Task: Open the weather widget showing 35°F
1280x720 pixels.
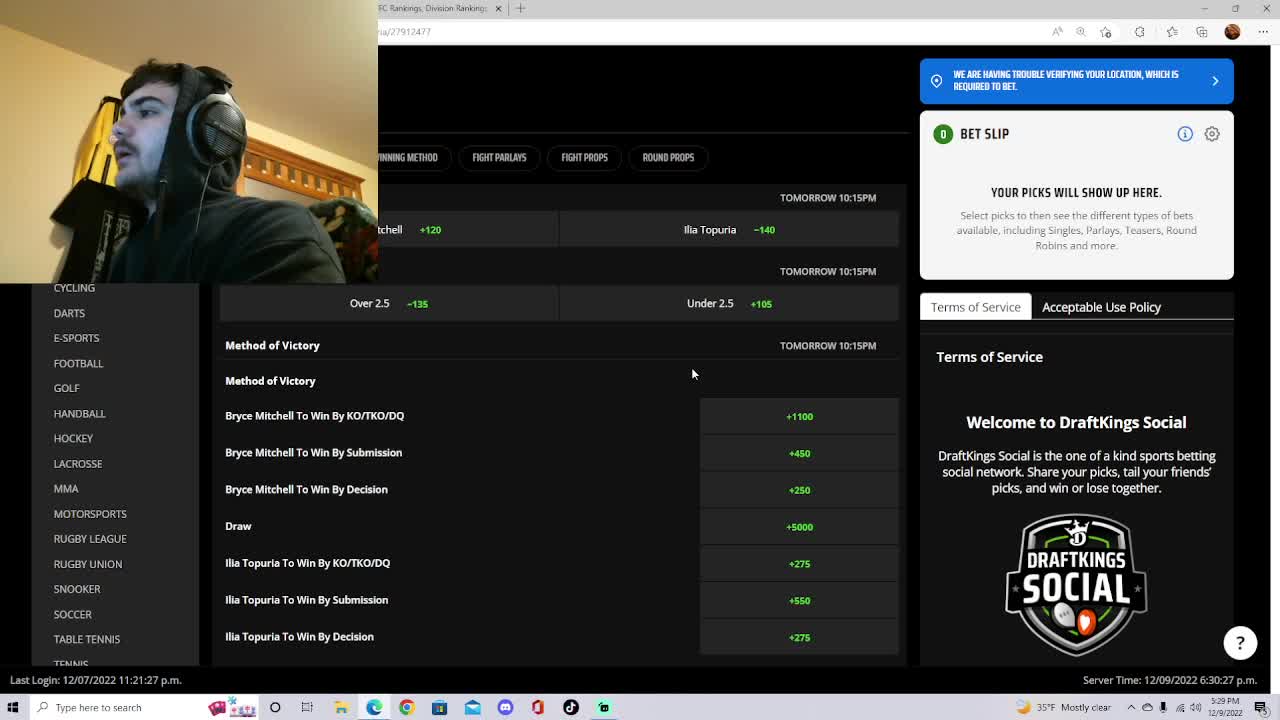Action: [1063, 707]
